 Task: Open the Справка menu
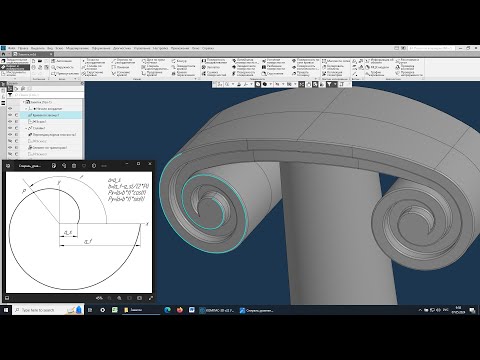pos(208,48)
